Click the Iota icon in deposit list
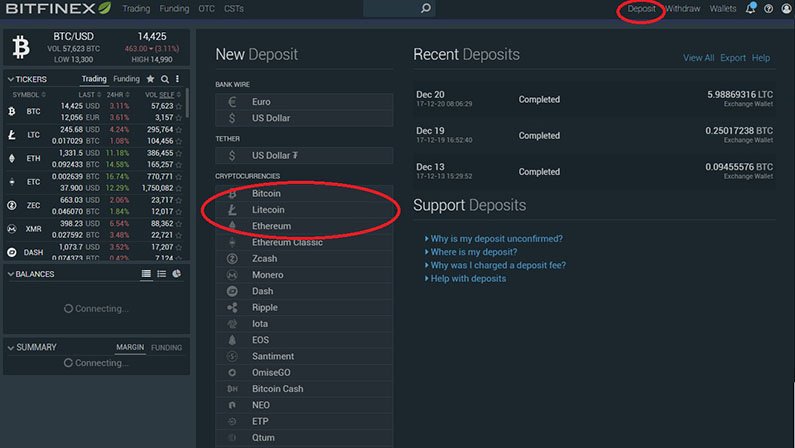 click(x=232, y=323)
